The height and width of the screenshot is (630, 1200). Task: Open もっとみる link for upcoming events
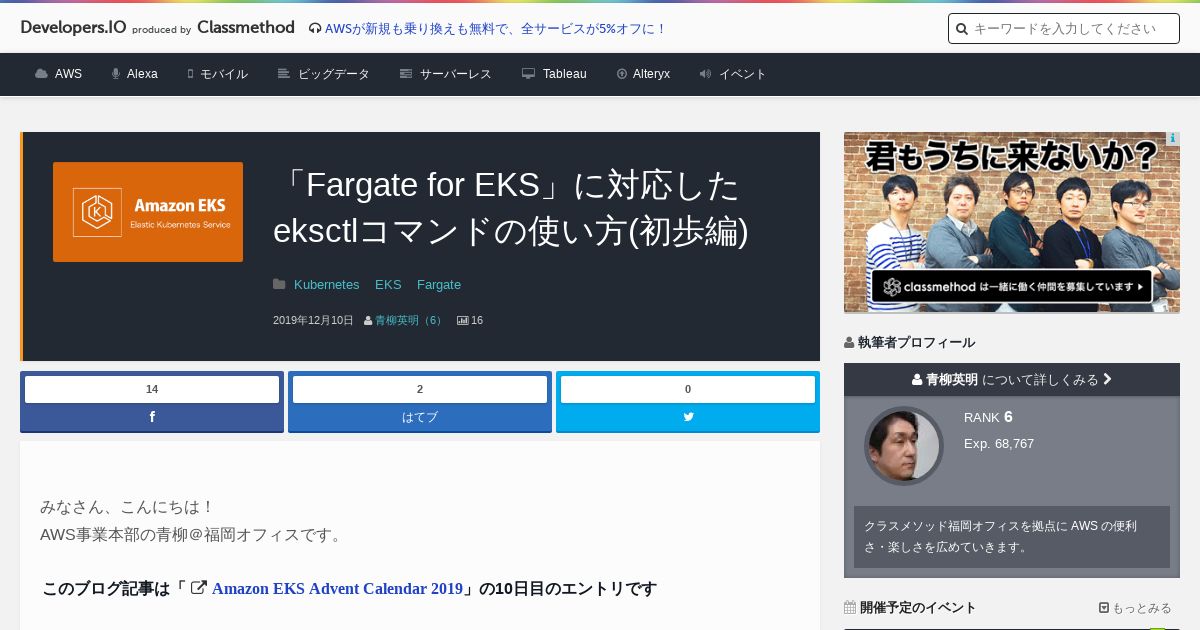1142,608
